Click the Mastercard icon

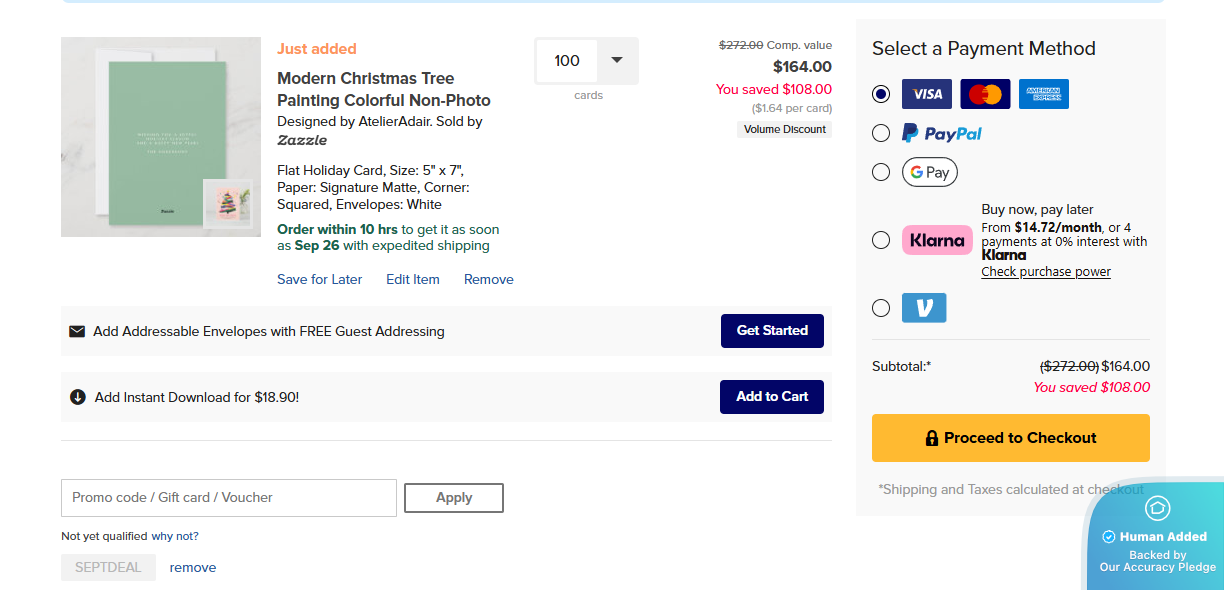point(985,93)
